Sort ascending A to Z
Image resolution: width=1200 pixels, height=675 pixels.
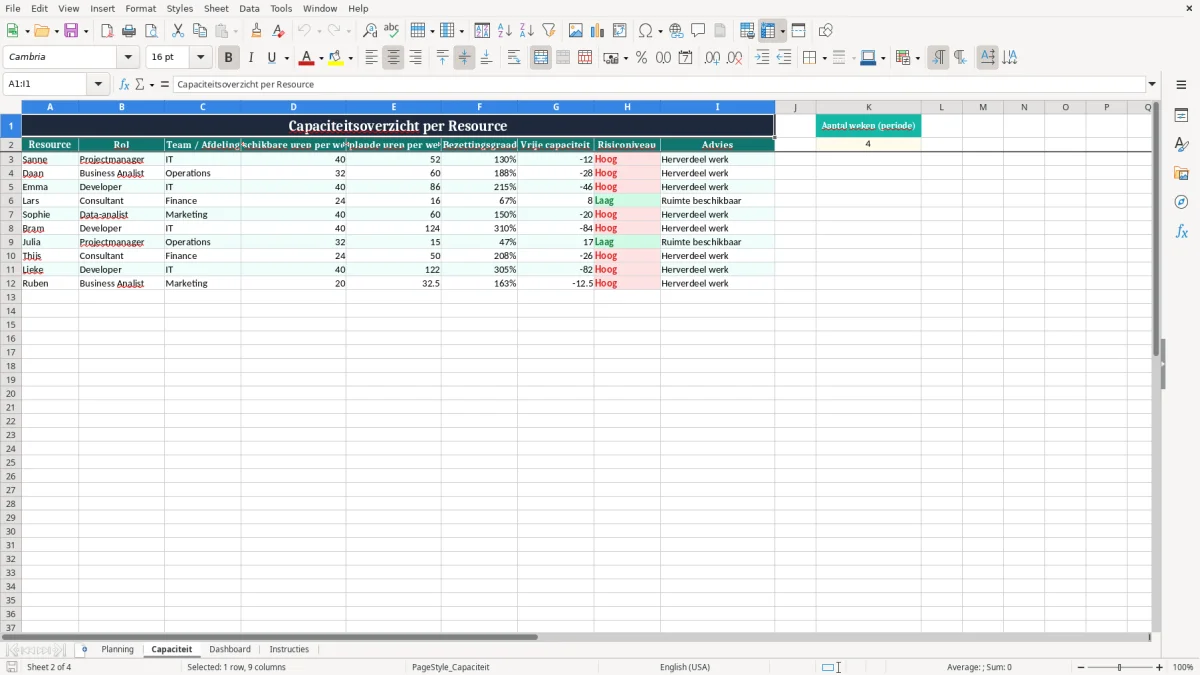pyautogui.click(x=505, y=31)
